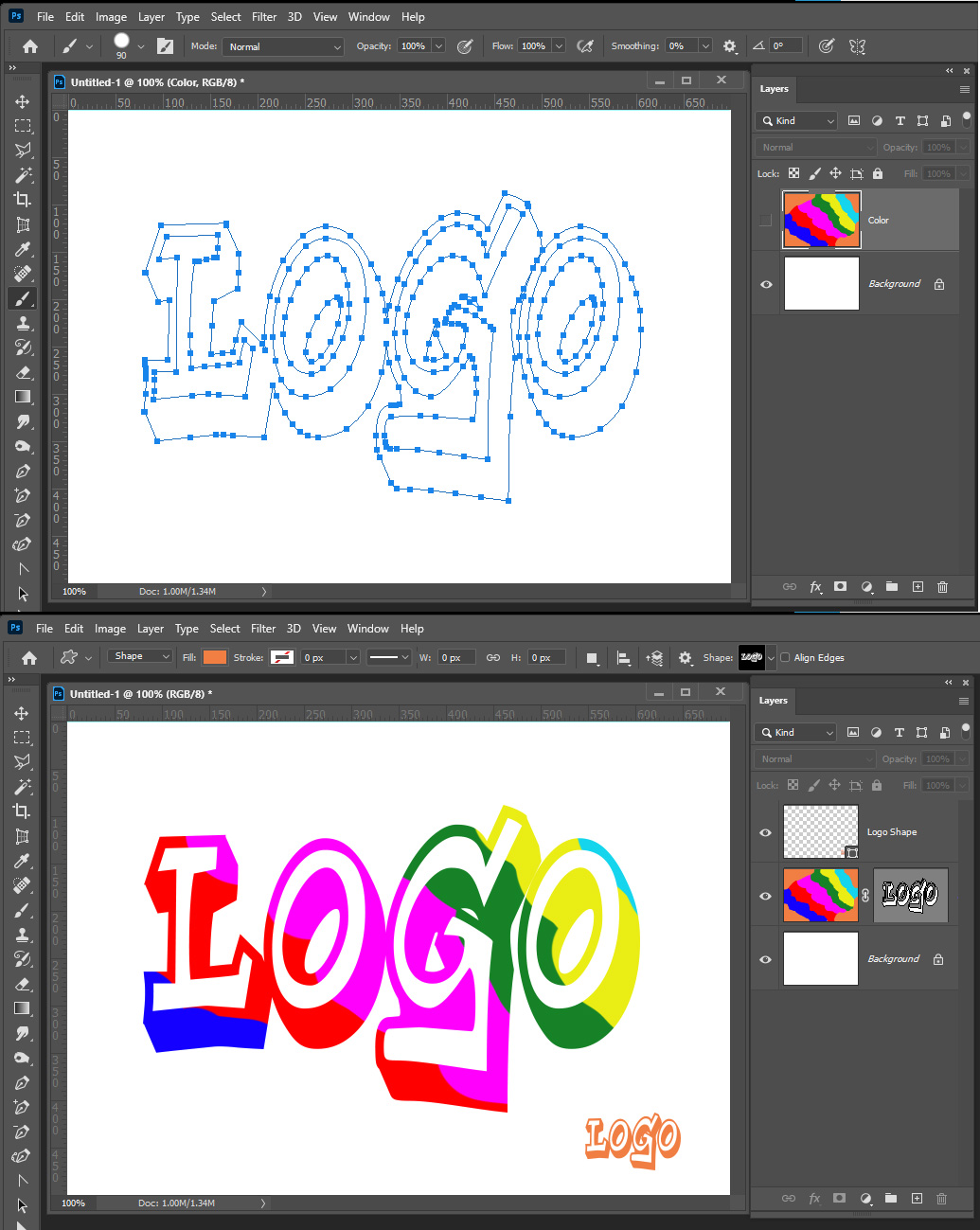Enable the Align Edges checkbox
This screenshot has height=1230, width=980.
pos(785,657)
